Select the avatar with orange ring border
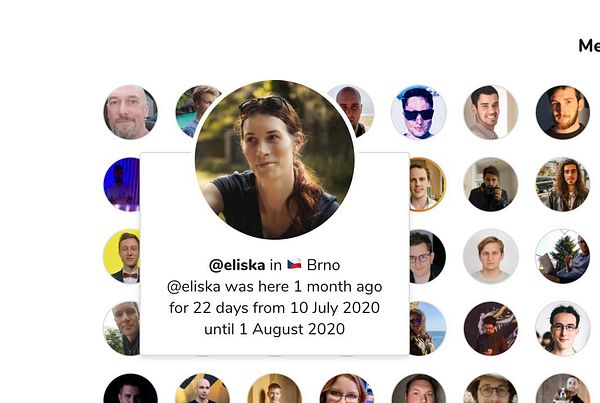The width and height of the screenshot is (600, 403). [427, 184]
